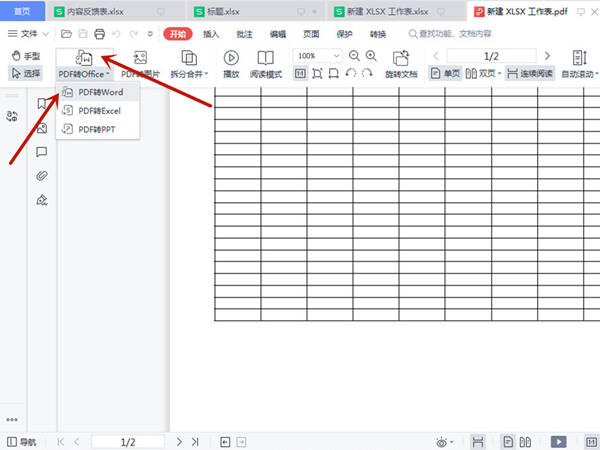The height and width of the screenshot is (450, 600).
Task: Open the attachments paperclip panel
Action: click(x=42, y=176)
